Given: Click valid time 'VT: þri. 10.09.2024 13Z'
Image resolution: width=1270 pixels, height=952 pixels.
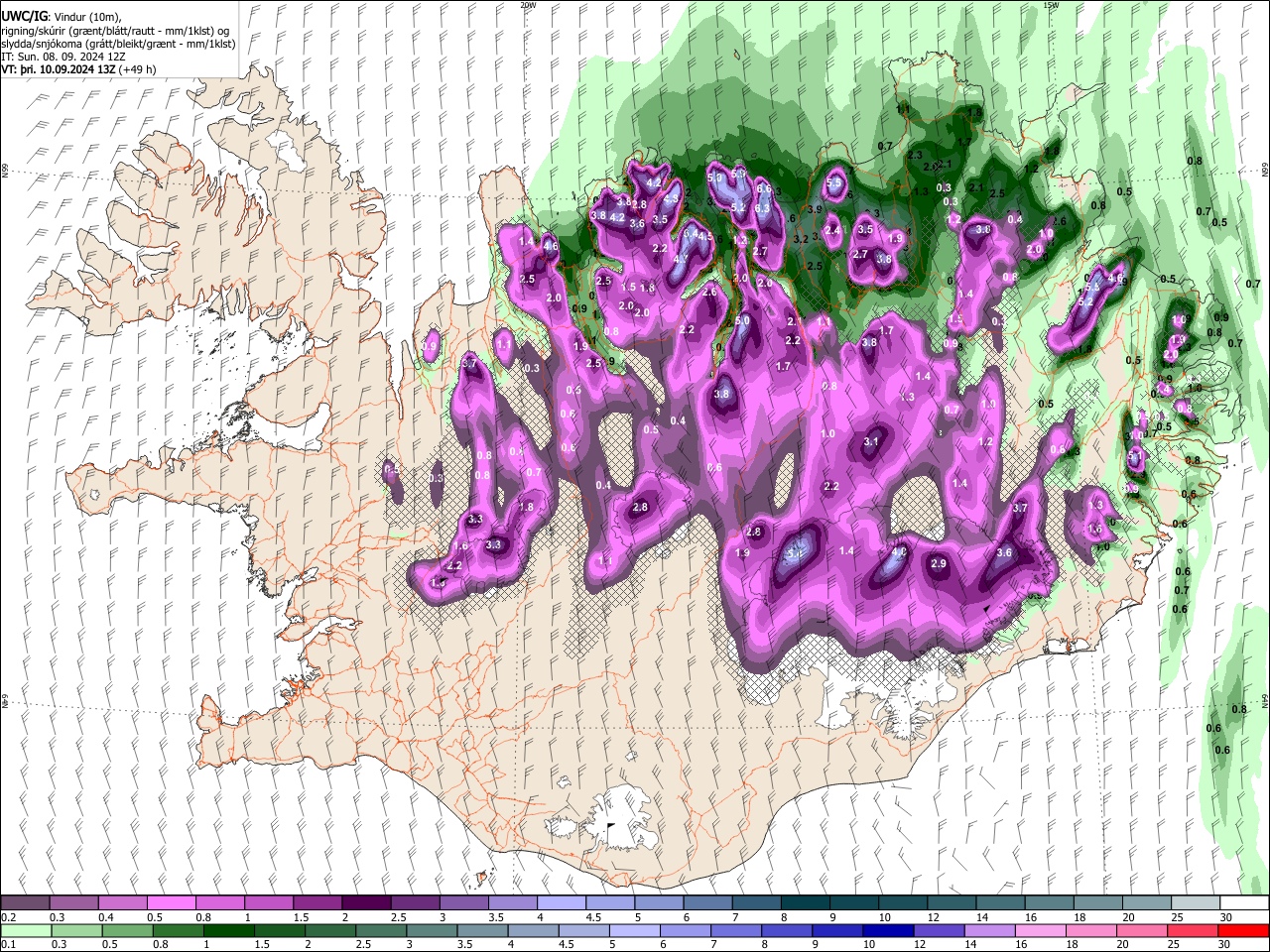Looking at the screenshot, I should 58,69.
